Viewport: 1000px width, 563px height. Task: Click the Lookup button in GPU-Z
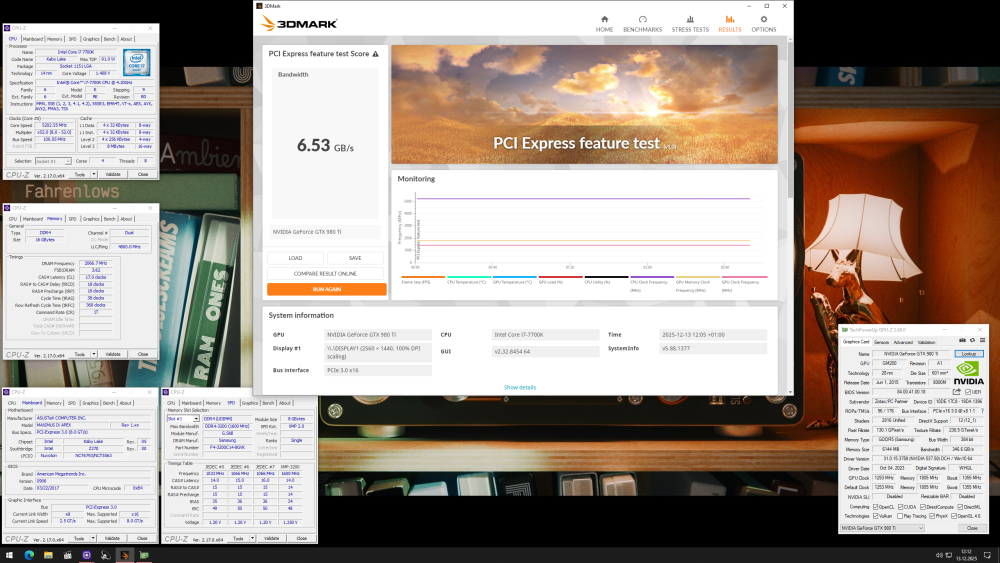(x=969, y=354)
